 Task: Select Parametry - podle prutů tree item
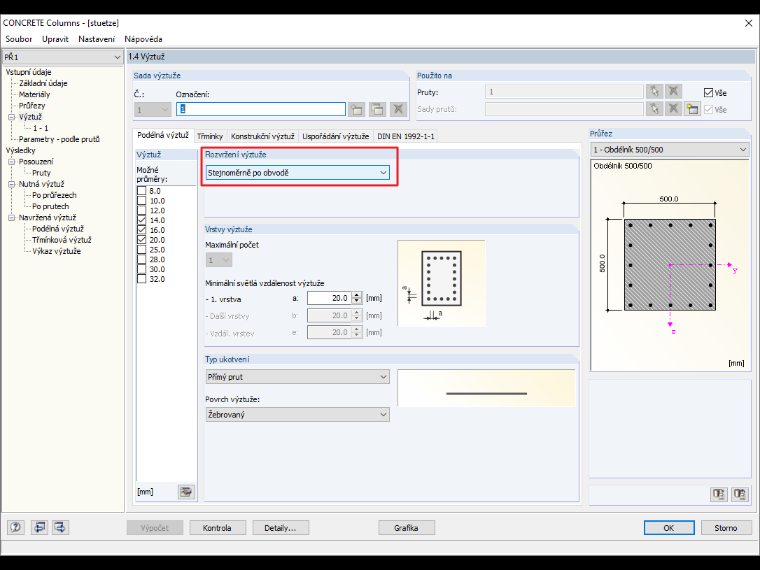(59, 139)
